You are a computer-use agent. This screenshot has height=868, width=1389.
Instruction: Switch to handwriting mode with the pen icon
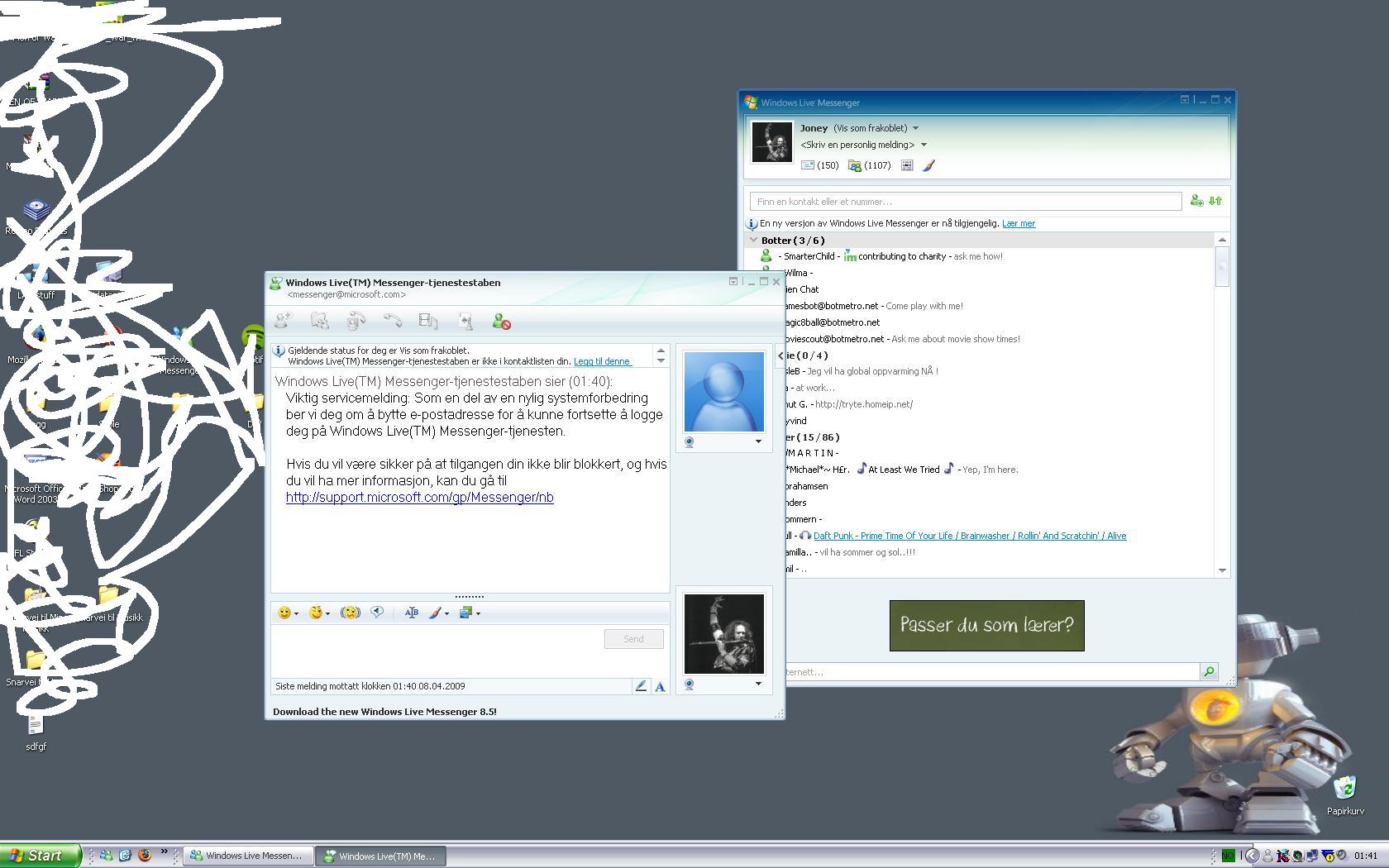click(641, 686)
